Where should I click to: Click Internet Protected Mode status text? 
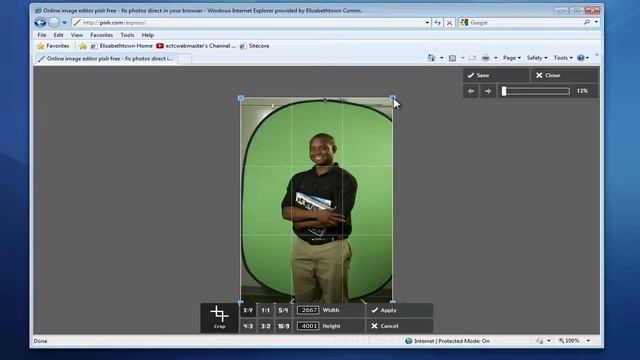point(451,341)
